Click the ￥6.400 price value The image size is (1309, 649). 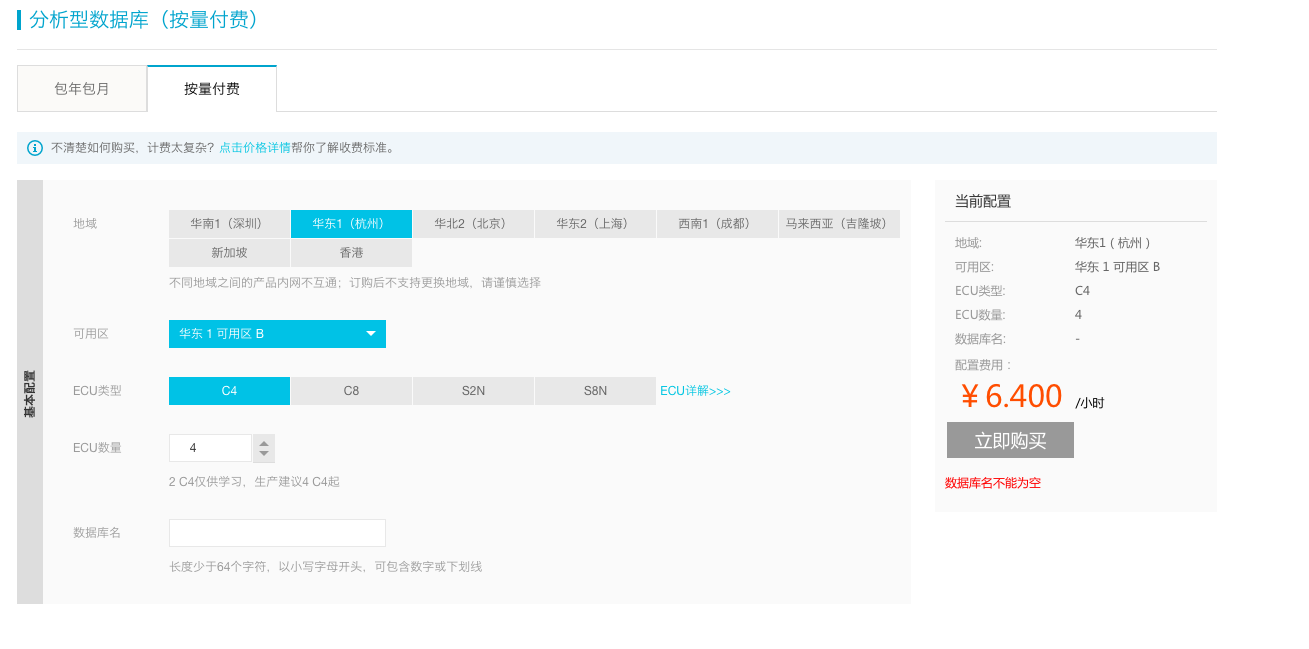coord(1011,397)
